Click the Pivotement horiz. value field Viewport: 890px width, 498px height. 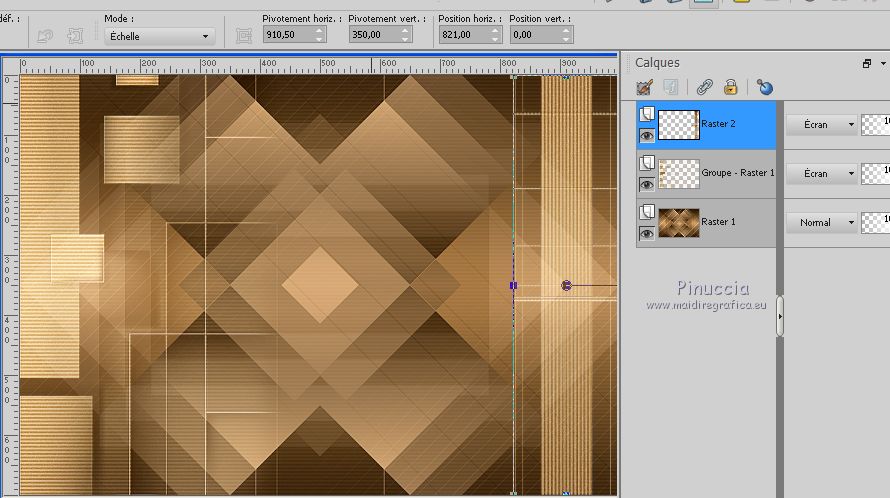pos(286,35)
